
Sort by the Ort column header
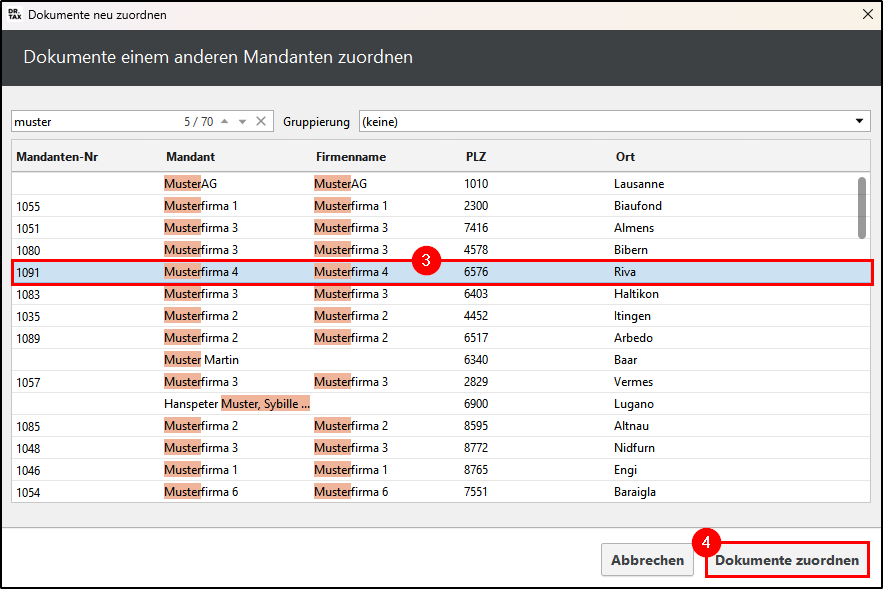point(625,157)
